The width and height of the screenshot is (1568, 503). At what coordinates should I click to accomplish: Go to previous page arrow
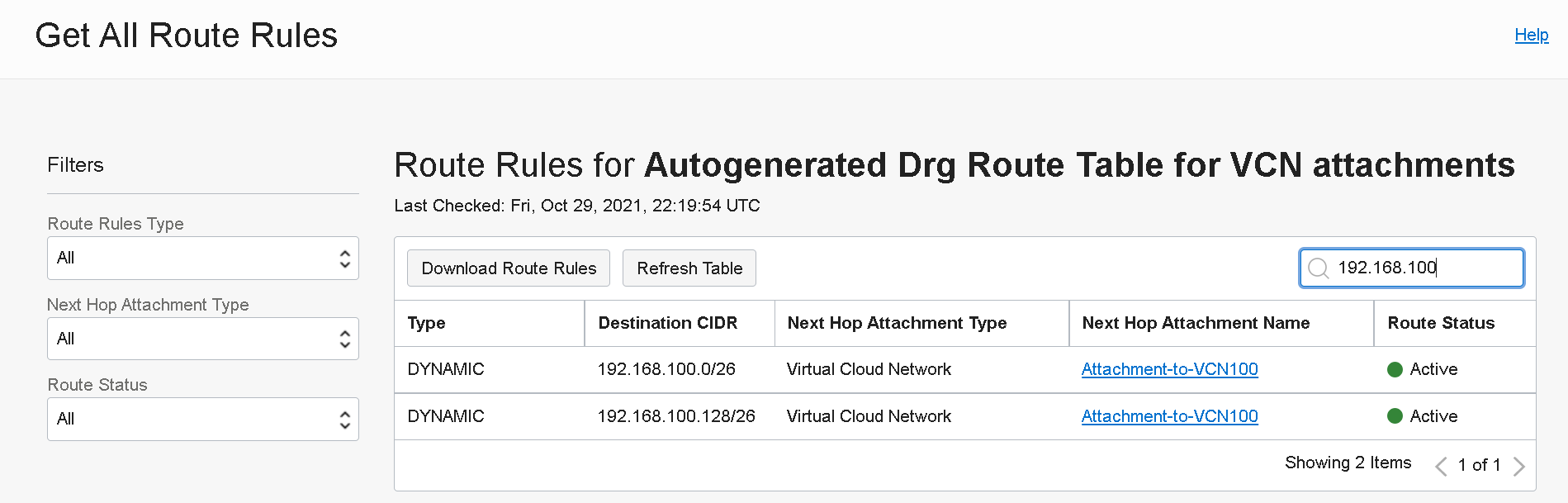(x=1441, y=466)
